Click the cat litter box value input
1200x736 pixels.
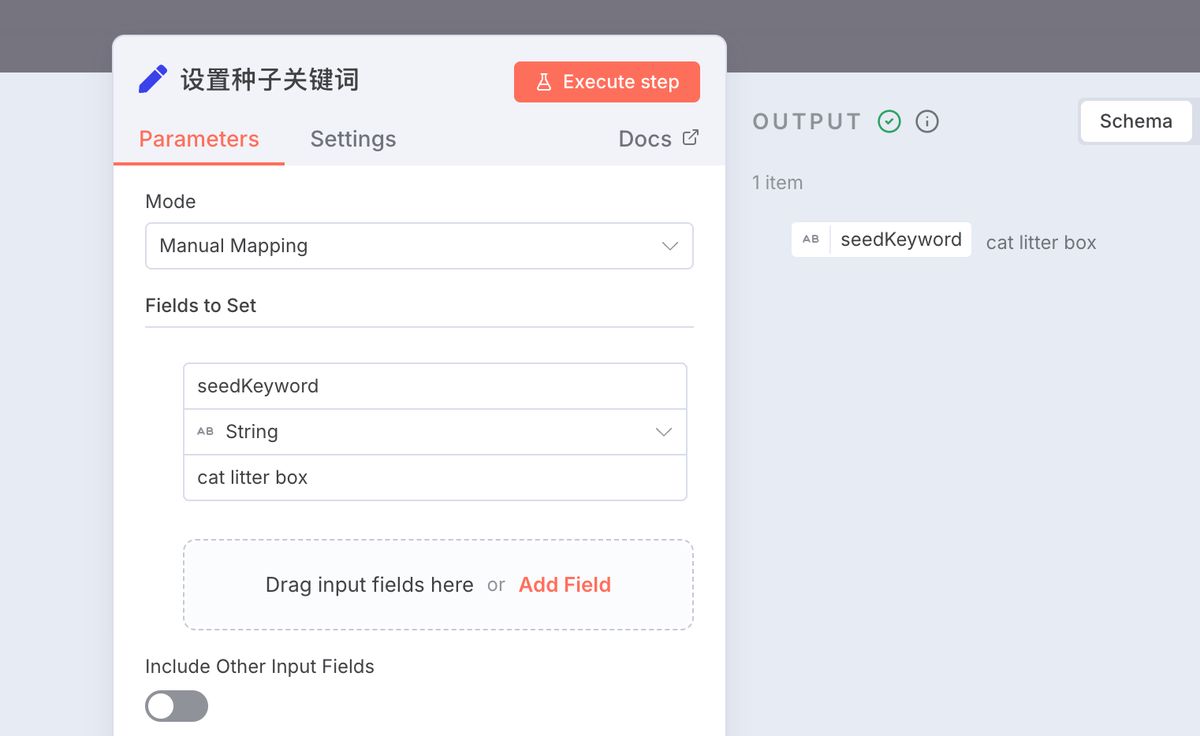435,478
